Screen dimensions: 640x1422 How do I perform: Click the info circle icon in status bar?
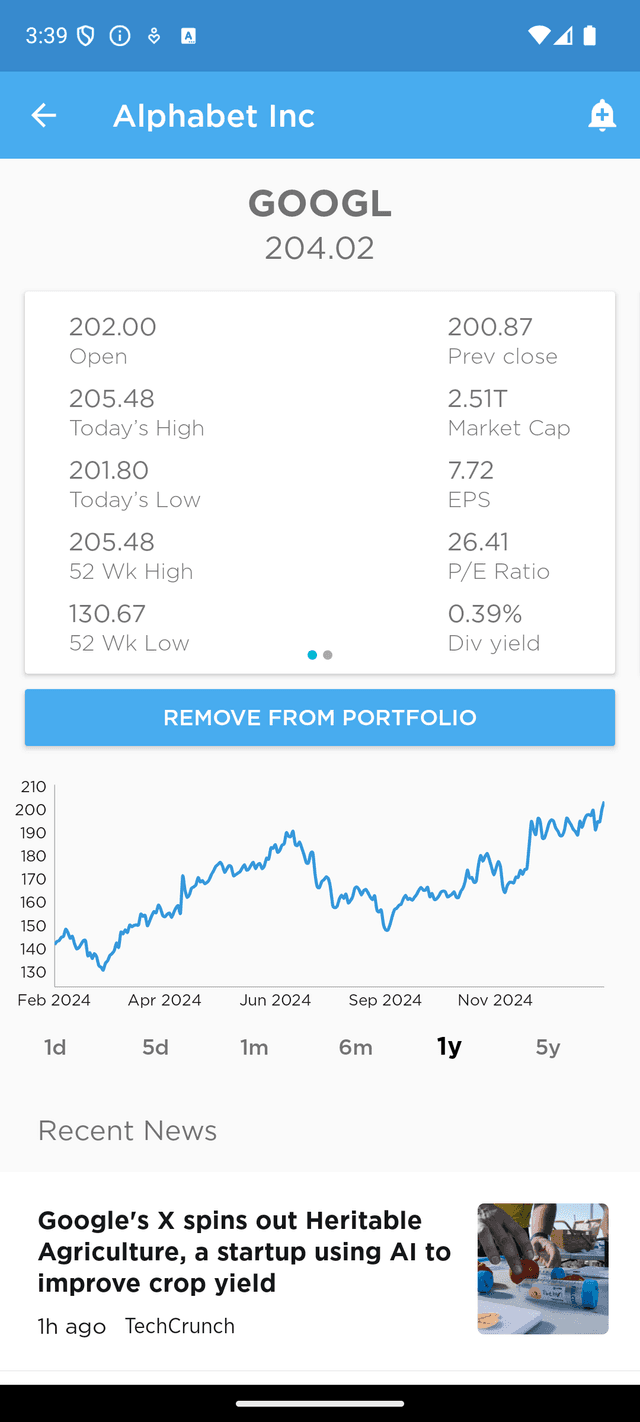[x=119, y=35]
